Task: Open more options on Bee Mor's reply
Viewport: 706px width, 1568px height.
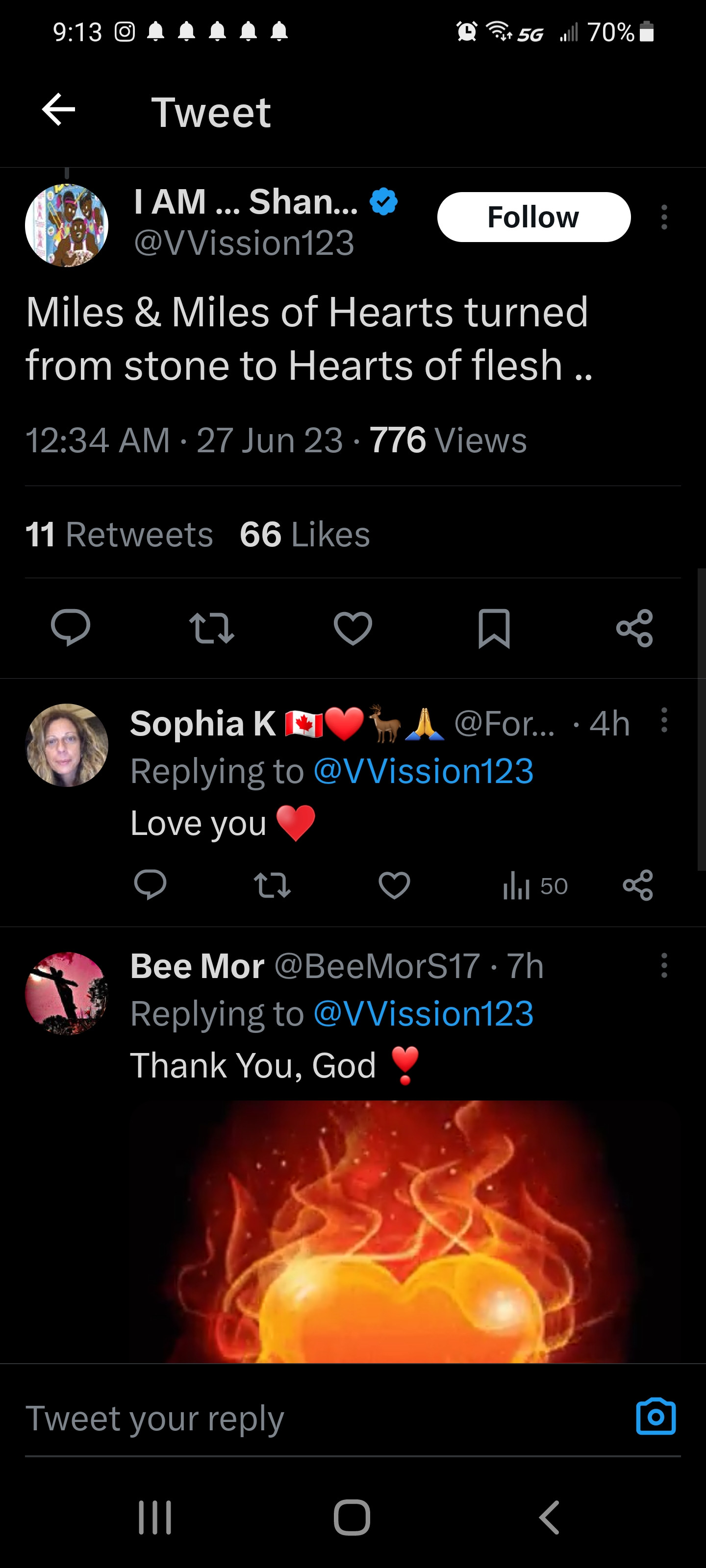Action: [x=664, y=965]
